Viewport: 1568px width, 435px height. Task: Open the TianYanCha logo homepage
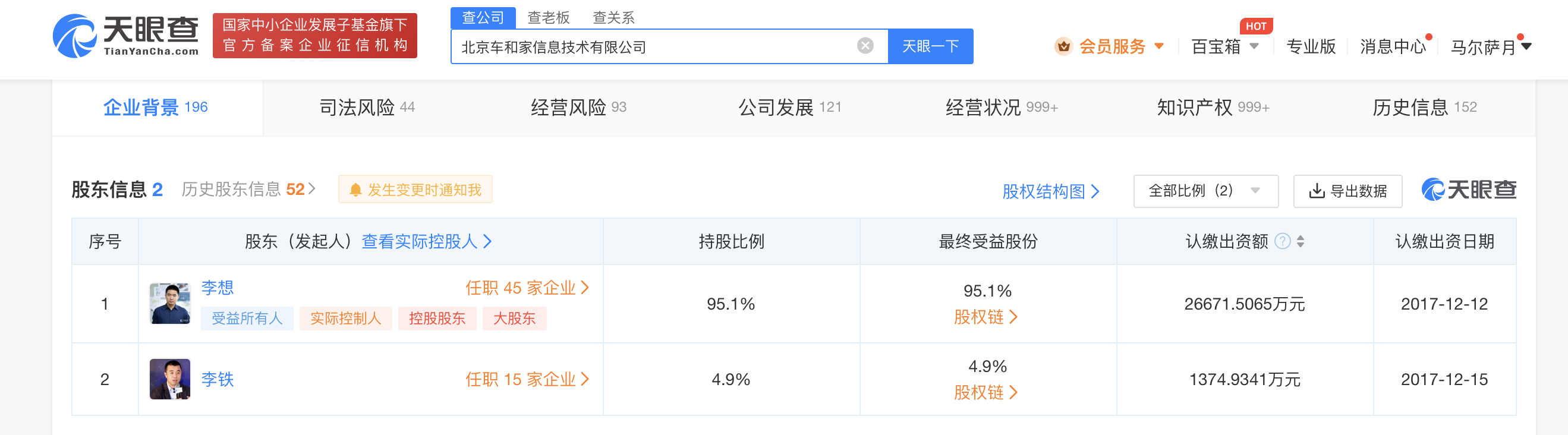point(126,35)
